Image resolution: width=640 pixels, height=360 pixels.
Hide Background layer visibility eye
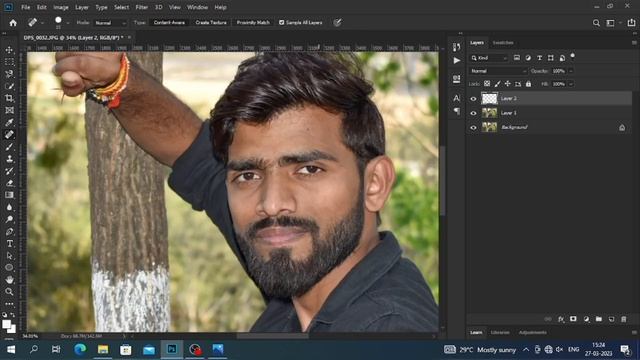pyautogui.click(x=473, y=127)
